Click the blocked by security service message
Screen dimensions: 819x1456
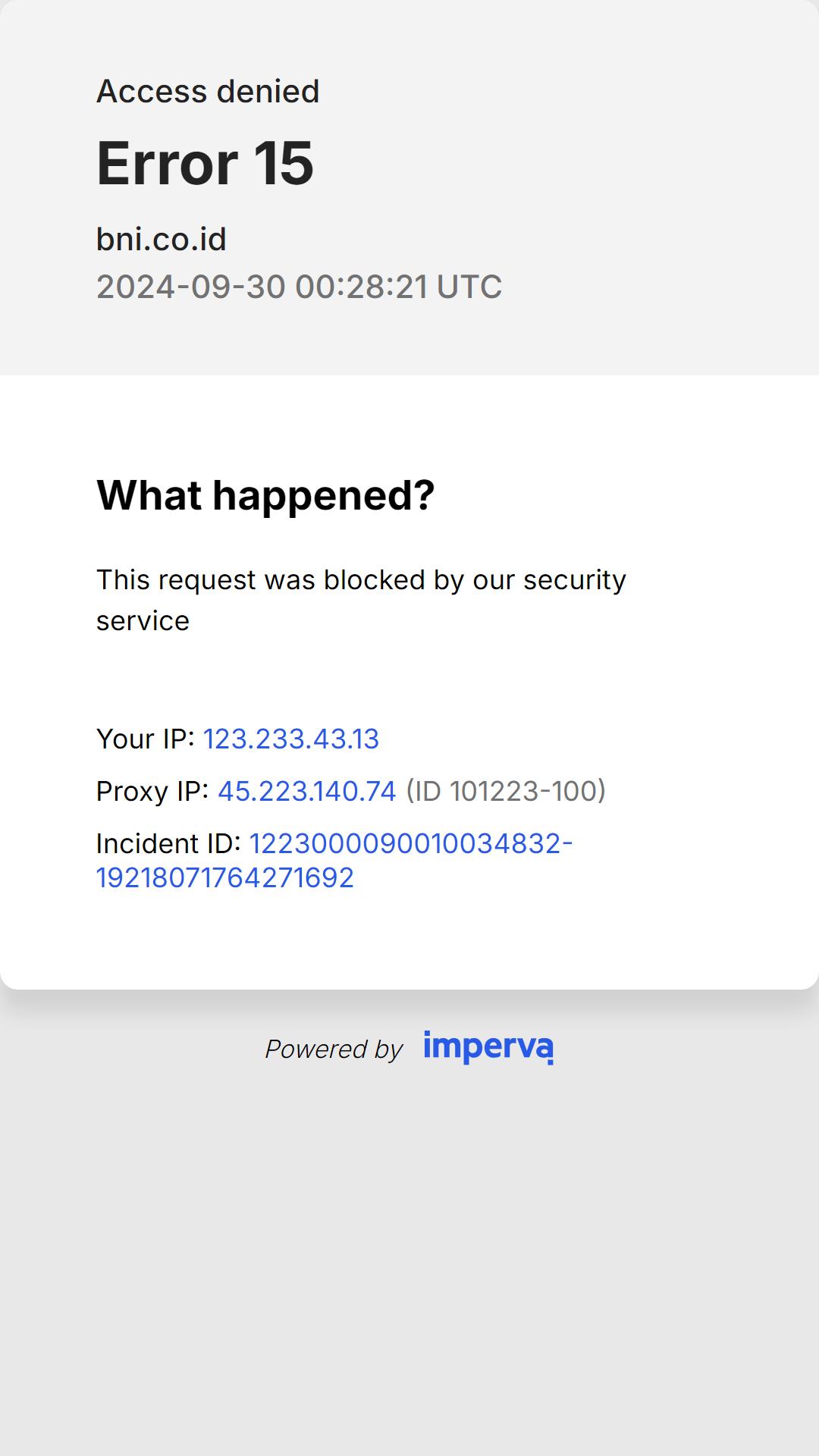click(x=361, y=600)
